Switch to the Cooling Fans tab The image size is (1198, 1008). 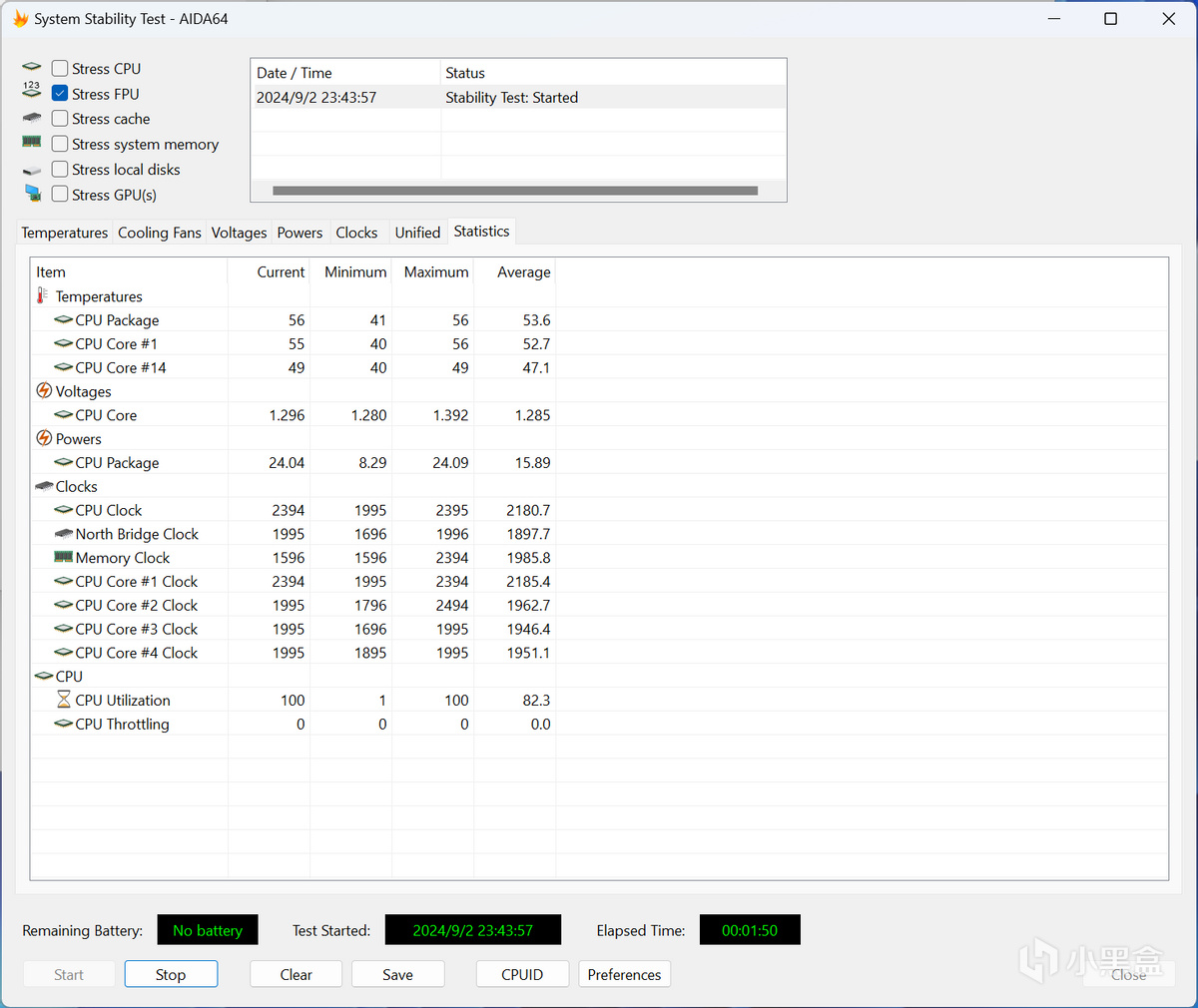pos(160,233)
